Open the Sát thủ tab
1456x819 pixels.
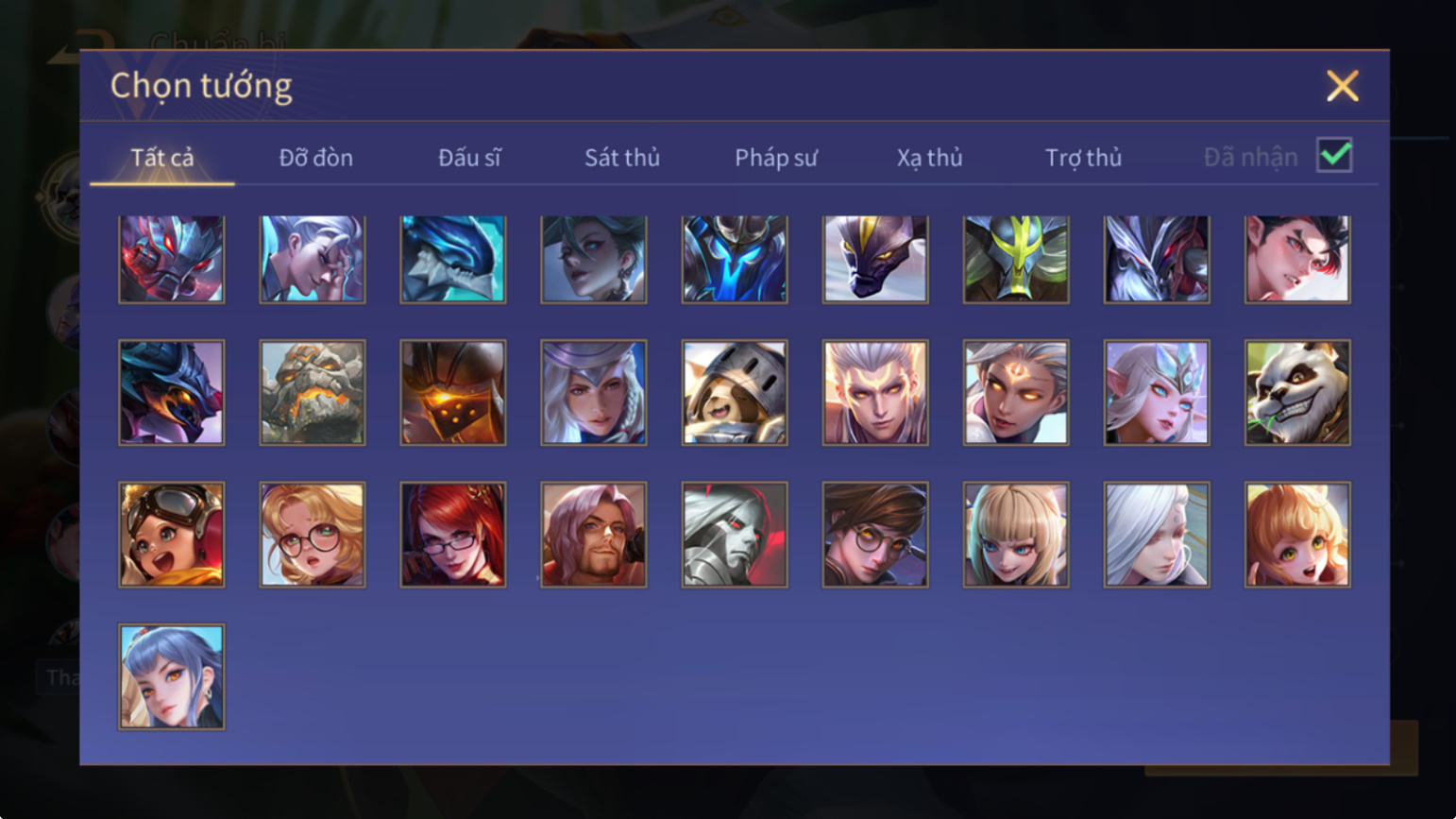coord(622,158)
